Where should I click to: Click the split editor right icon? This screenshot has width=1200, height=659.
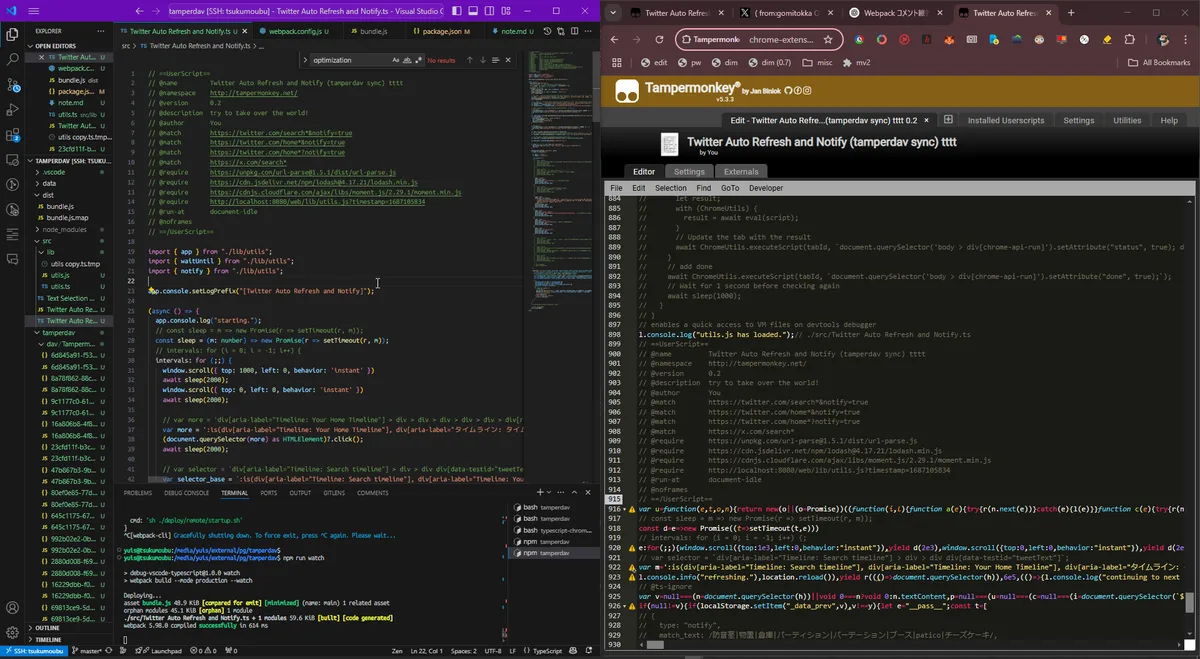(x=572, y=31)
